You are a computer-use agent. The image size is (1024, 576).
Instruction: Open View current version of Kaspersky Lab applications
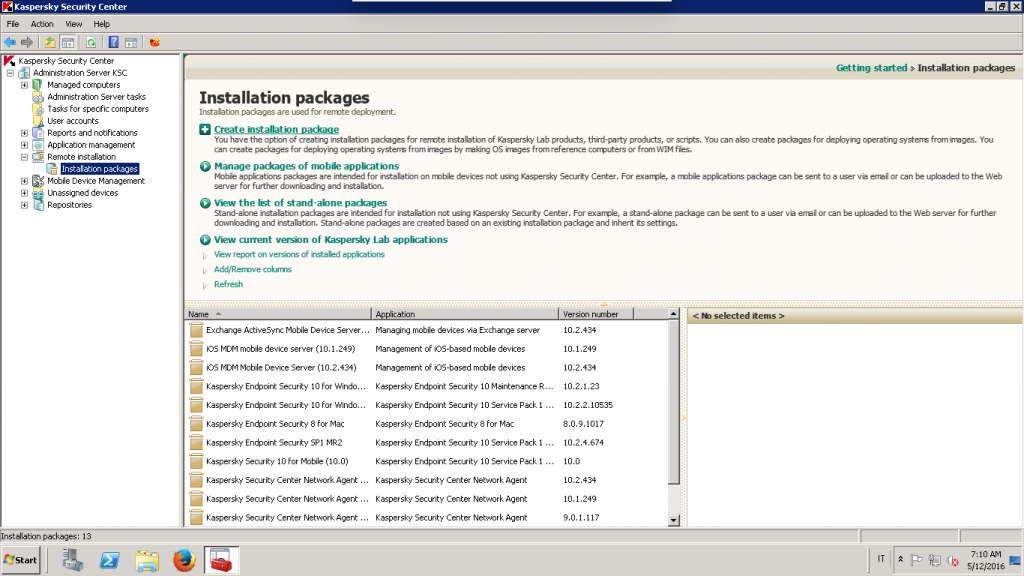point(331,240)
